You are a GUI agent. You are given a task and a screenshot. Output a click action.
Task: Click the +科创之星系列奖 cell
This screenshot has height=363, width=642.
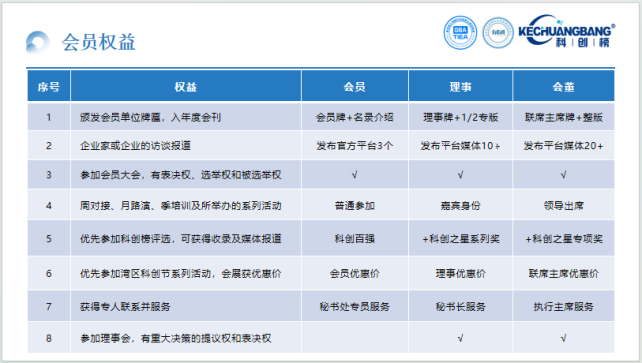coord(460,239)
